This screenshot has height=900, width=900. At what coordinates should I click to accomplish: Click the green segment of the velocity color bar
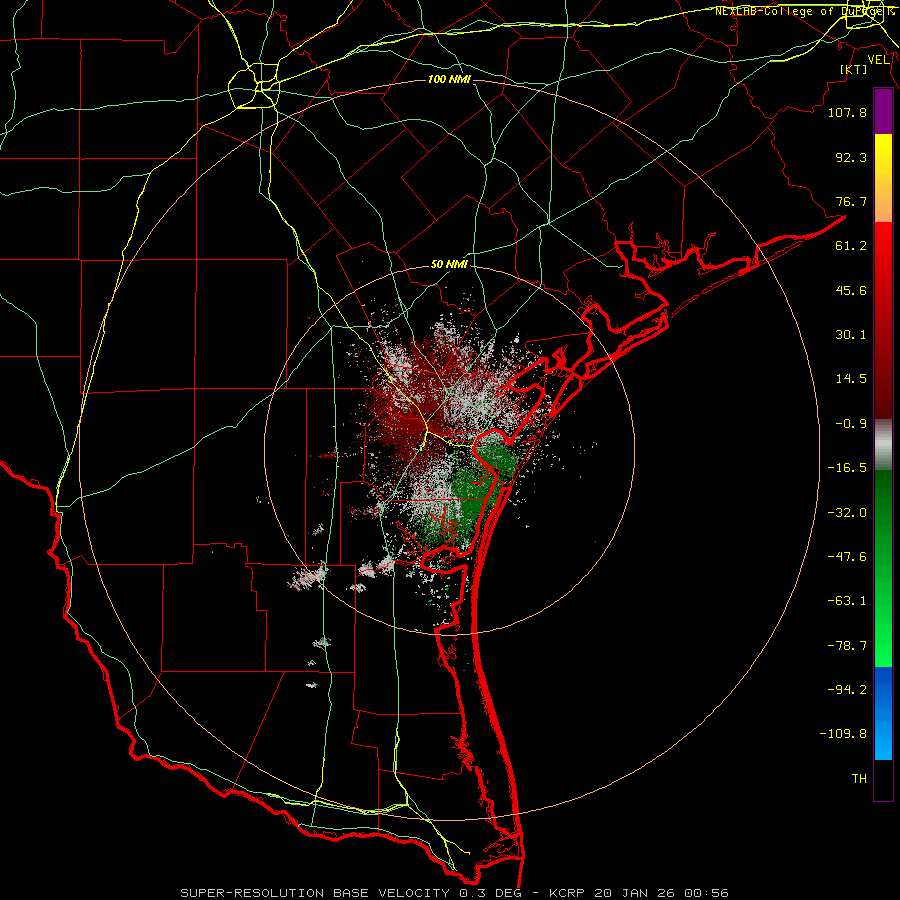point(883,568)
